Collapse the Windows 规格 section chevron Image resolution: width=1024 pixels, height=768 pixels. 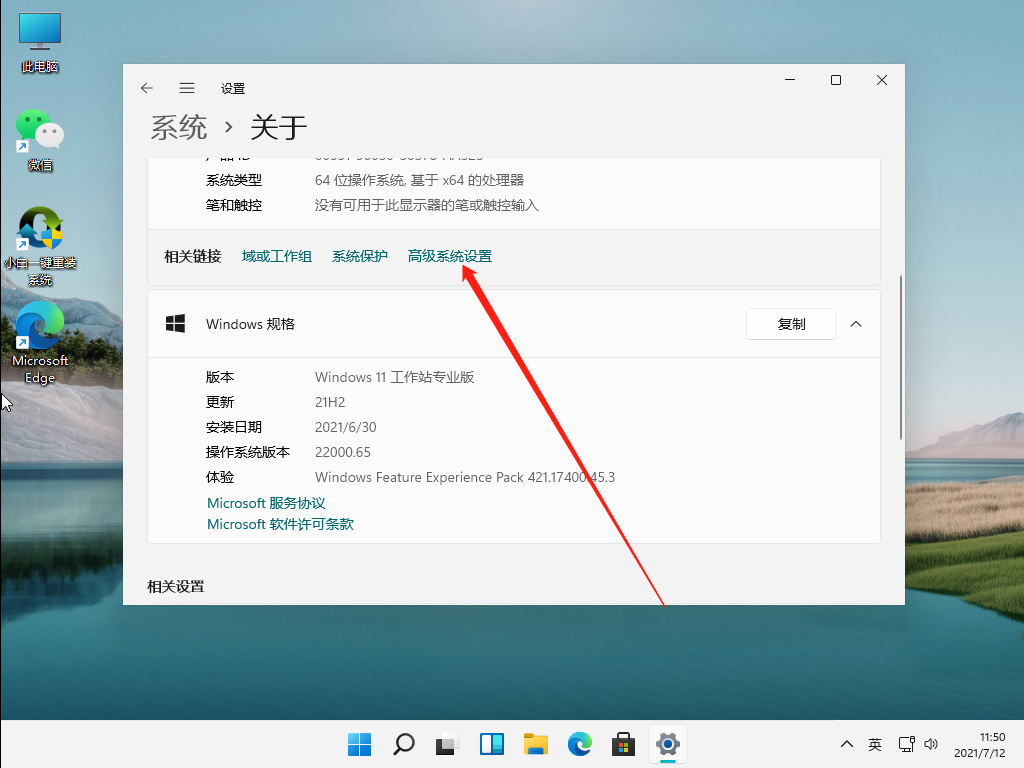click(x=856, y=324)
